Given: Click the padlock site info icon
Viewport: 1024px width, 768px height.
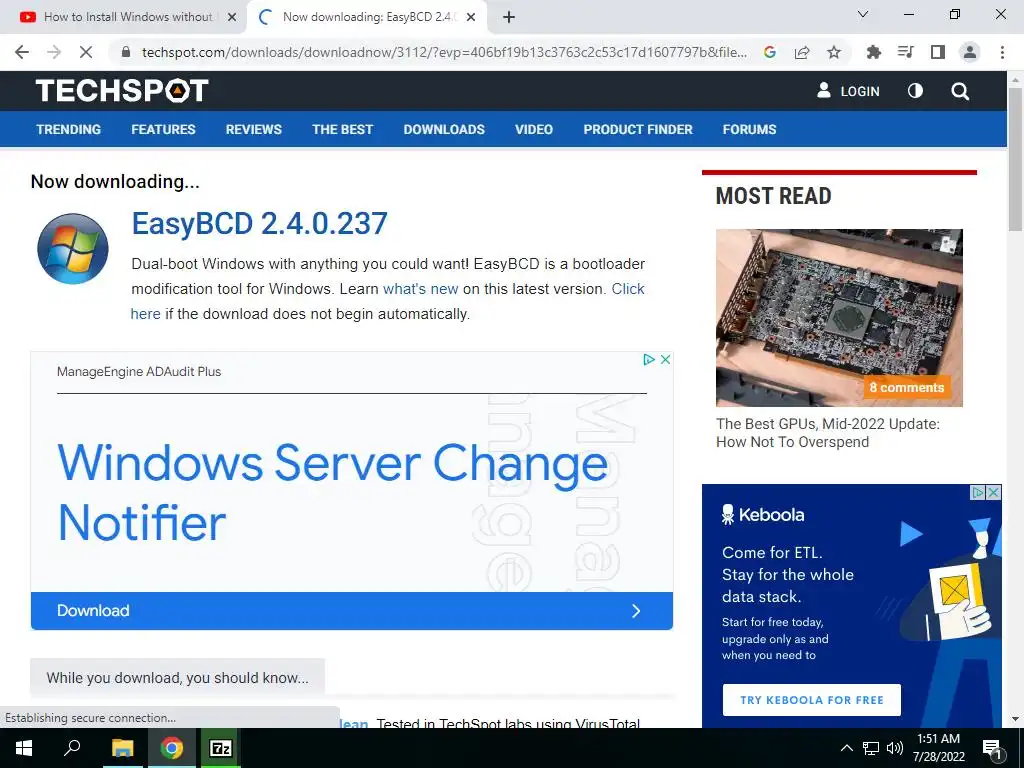Looking at the screenshot, I should coord(127,52).
